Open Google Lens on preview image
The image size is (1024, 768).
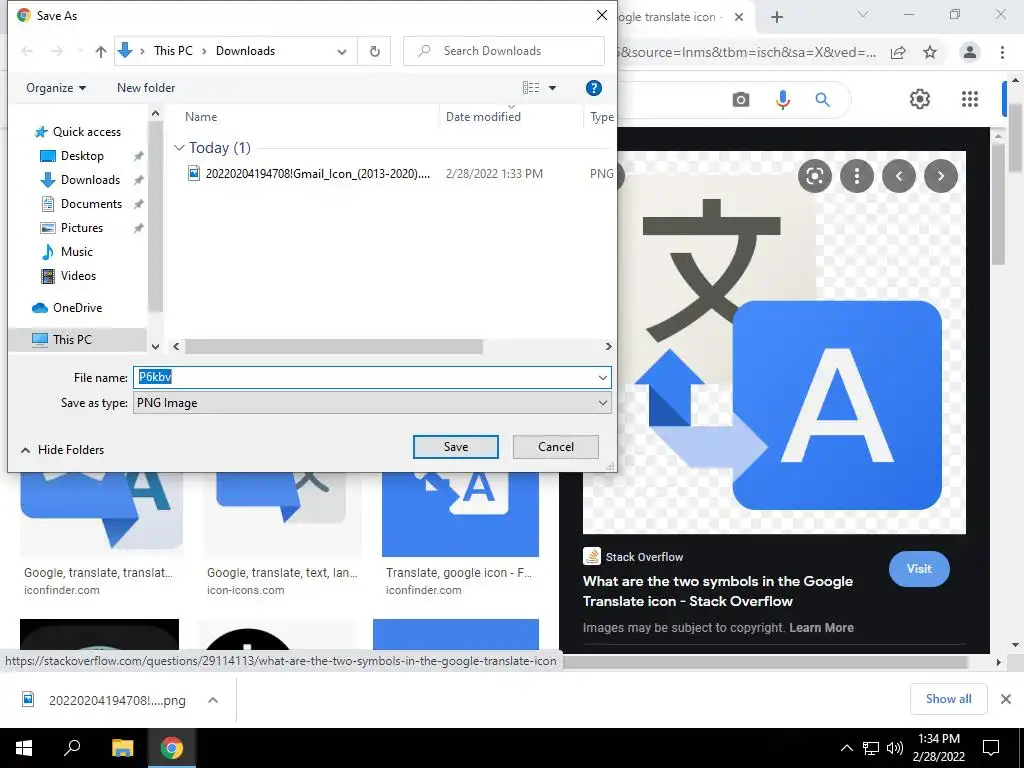[x=814, y=176]
